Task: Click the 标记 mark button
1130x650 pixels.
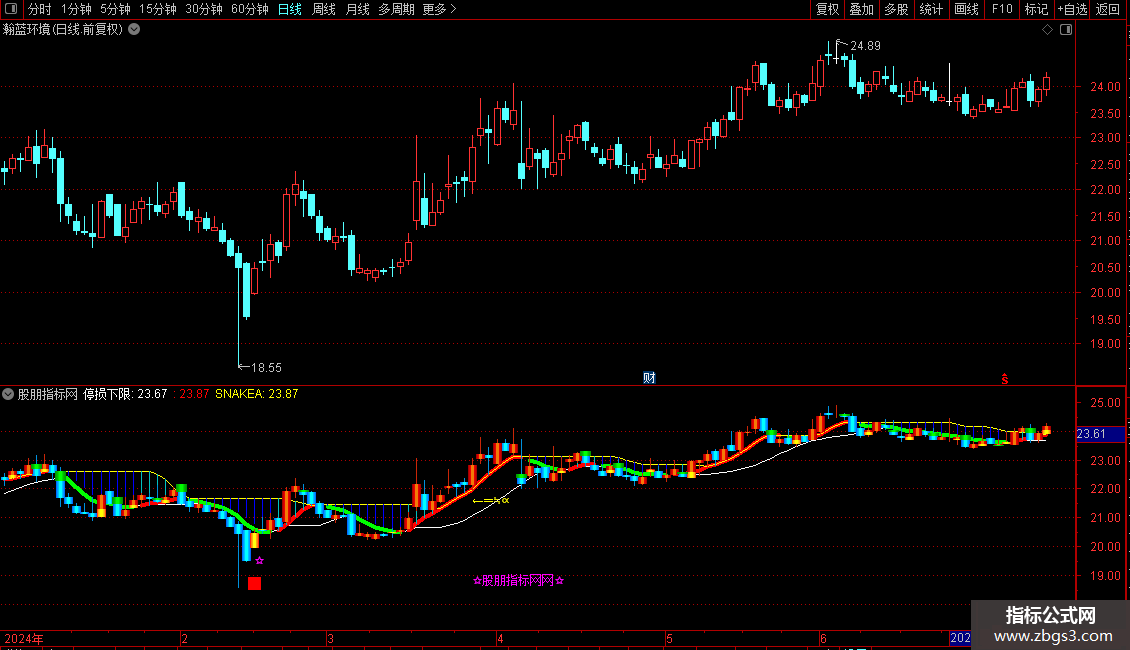Action: tap(1036, 9)
